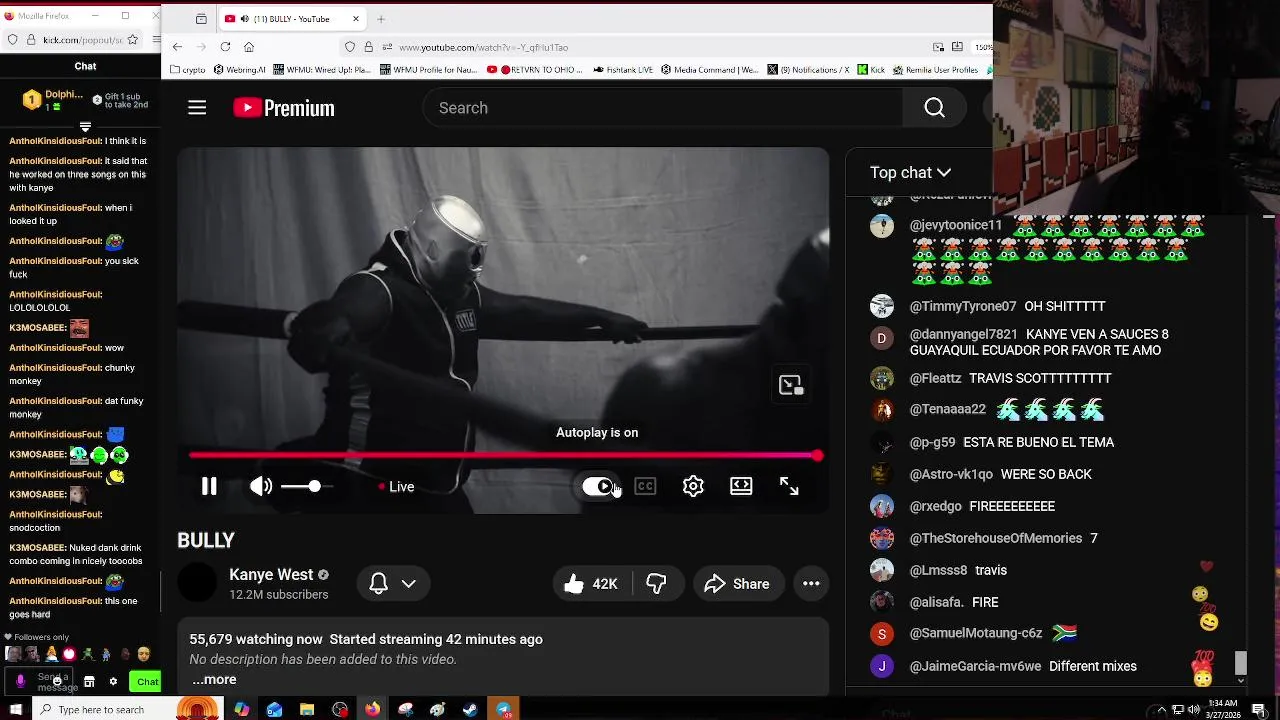The width and height of the screenshot is (1280, 720).
Task: Dislike the BULLY video
Action: point(656,584)
